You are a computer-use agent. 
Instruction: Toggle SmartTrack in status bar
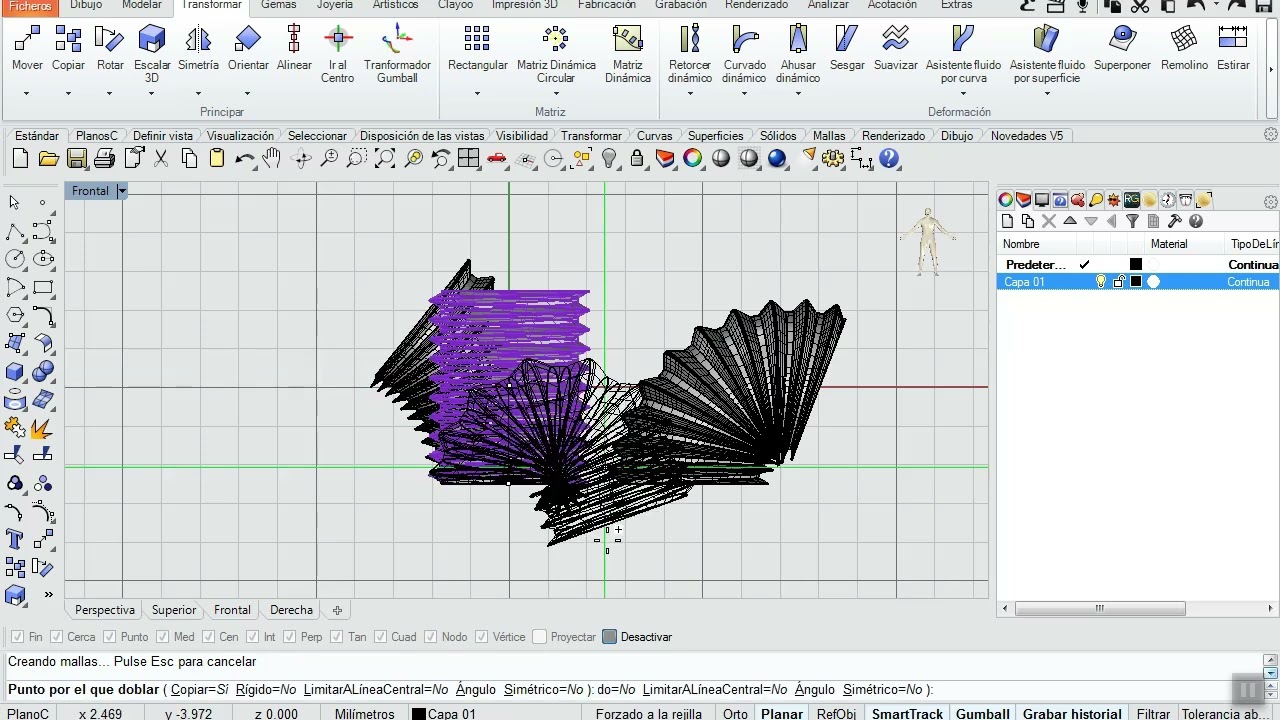(907, 714)
